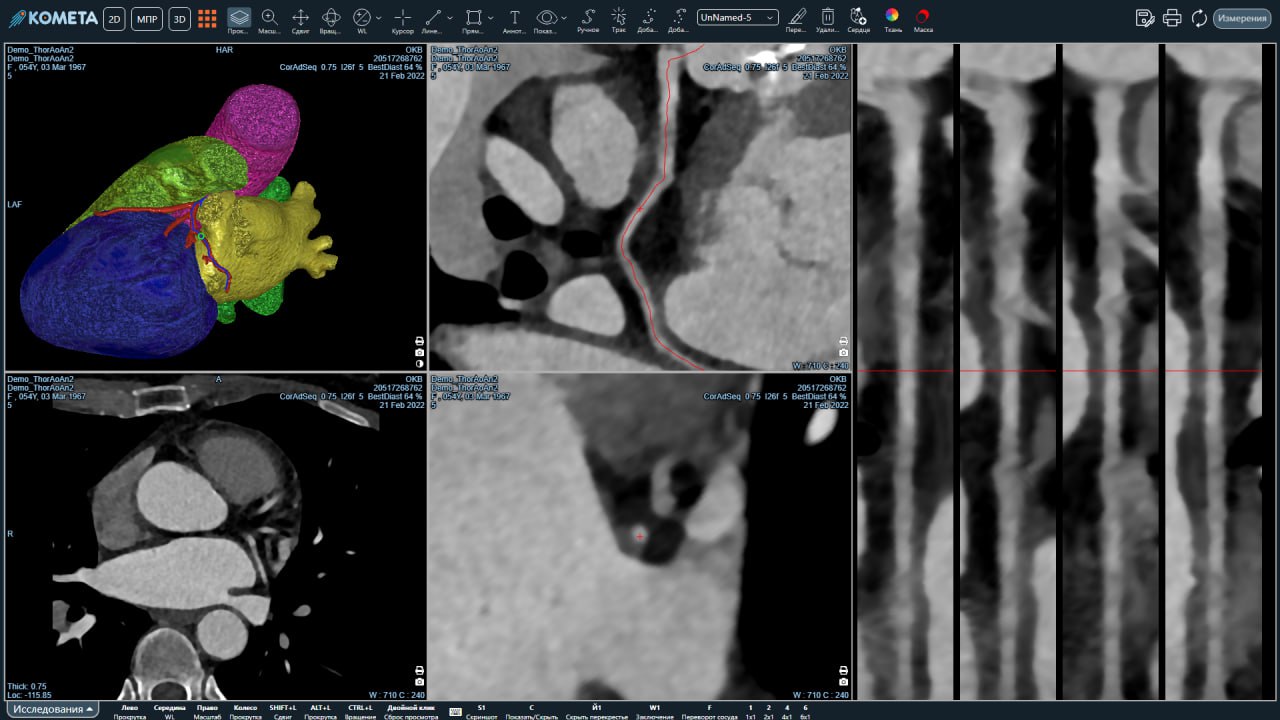Delete the vessel with trash icon
The width and height of the screenshot is (1280, 720).
[828, 16]
